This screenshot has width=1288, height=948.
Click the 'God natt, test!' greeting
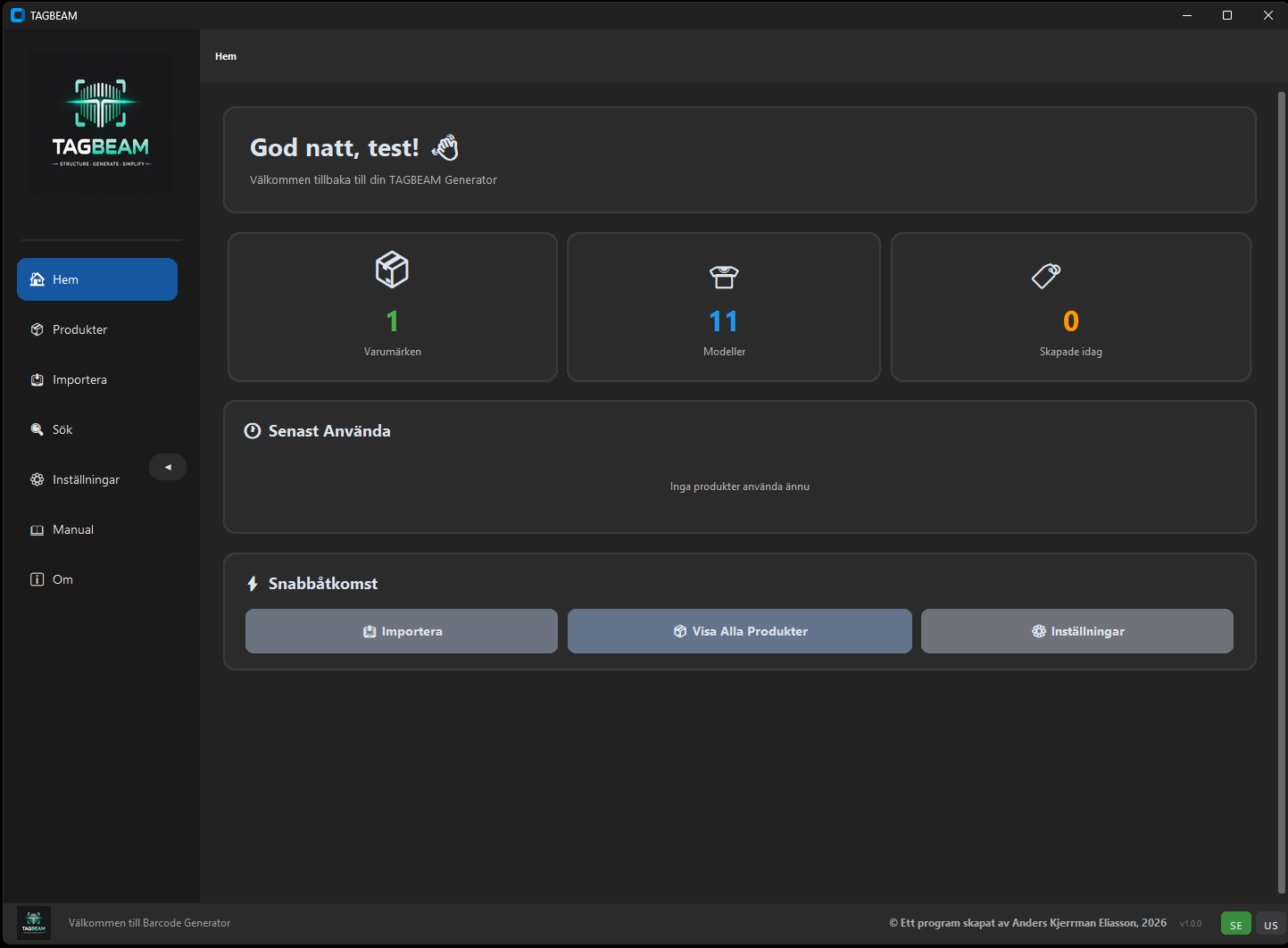[x=335, y=147]
